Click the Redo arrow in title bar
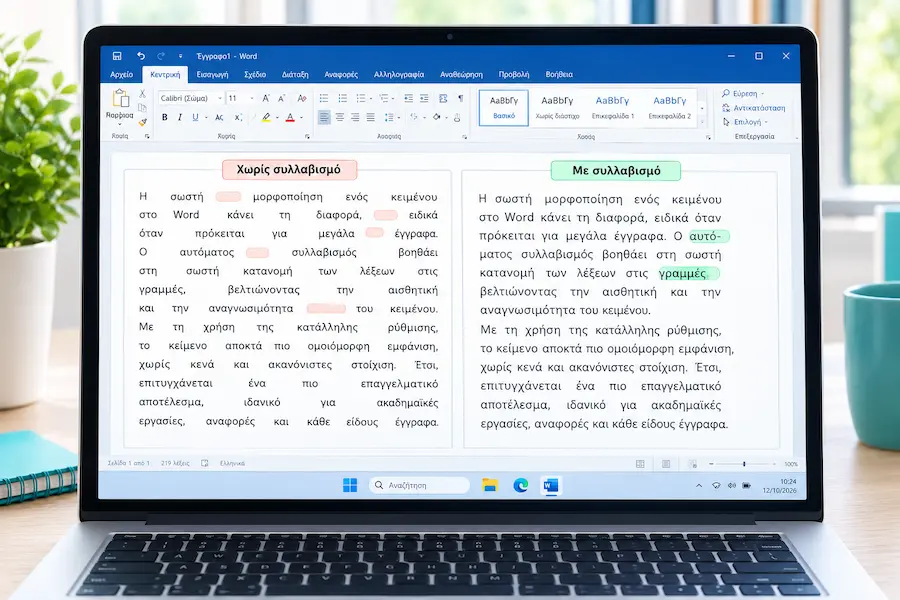This screenshot has width=900, height=600. point(161,56)
